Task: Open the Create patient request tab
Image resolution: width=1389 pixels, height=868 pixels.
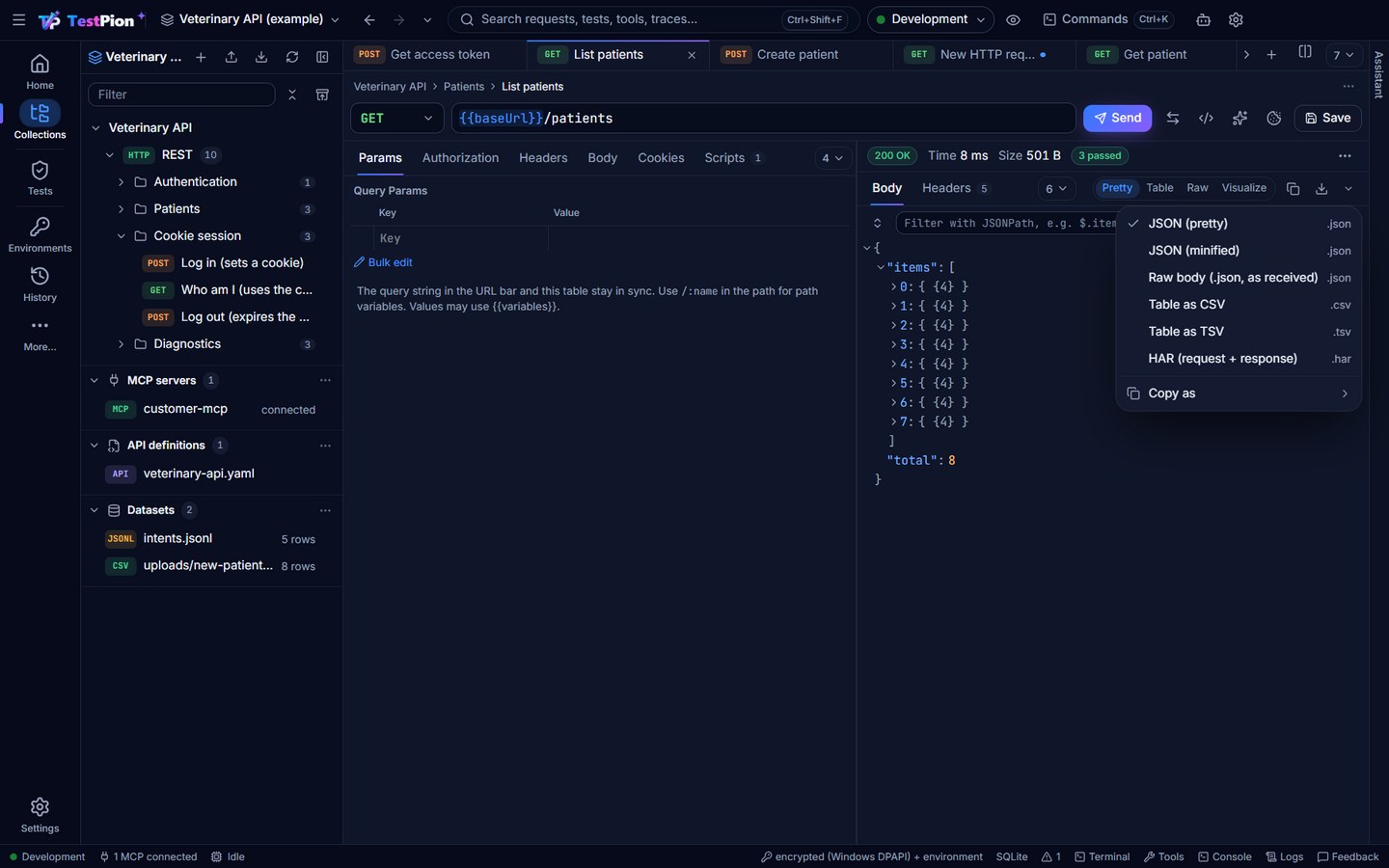Action: tap(797, 55)
